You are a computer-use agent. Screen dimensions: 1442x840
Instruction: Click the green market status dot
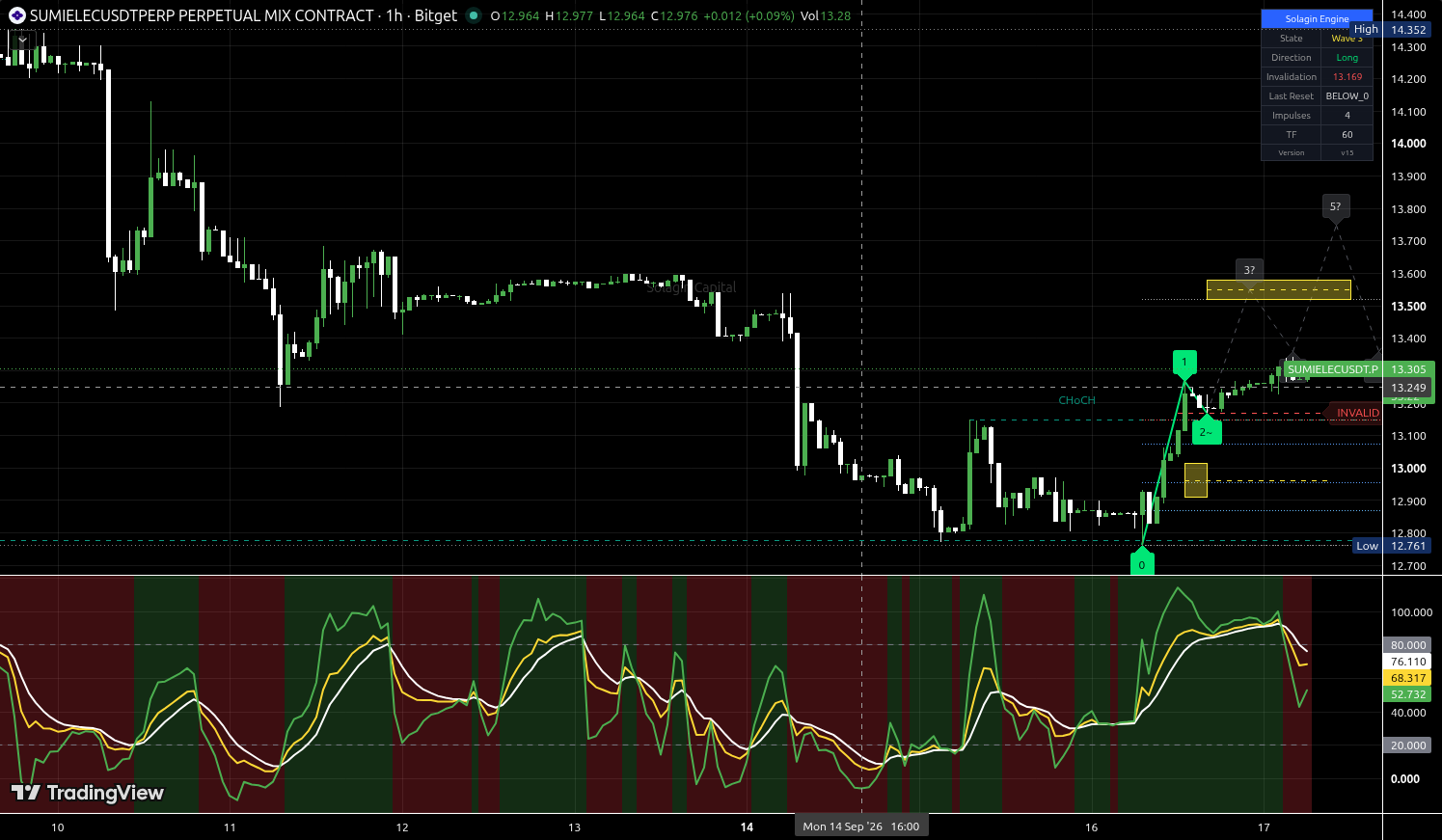473,15
